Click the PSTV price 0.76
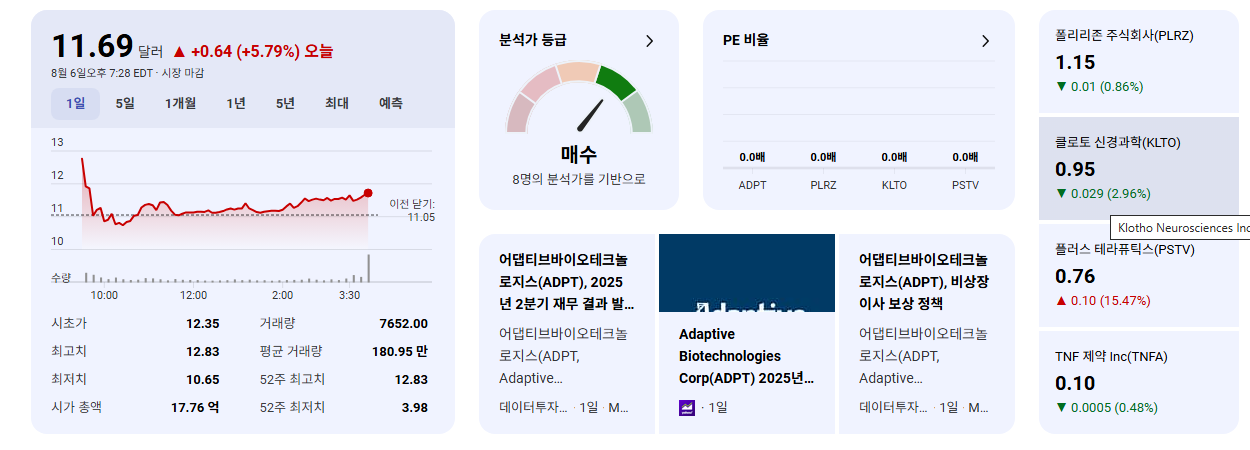1250x450 pixels. click(x=1075, y=276)
